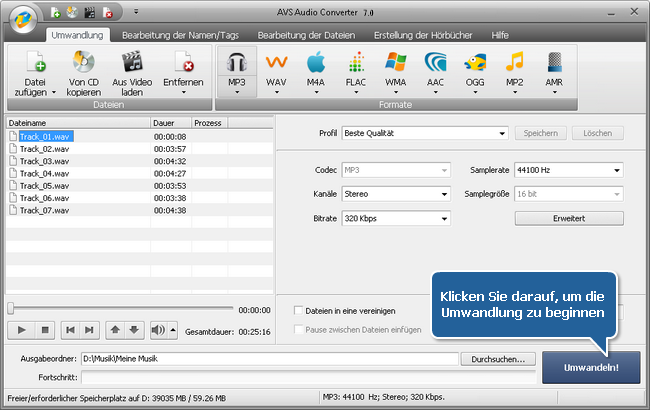The image size is (650, 410).
Task: Click the Durchsuchen... button
Action: point(499,359)
